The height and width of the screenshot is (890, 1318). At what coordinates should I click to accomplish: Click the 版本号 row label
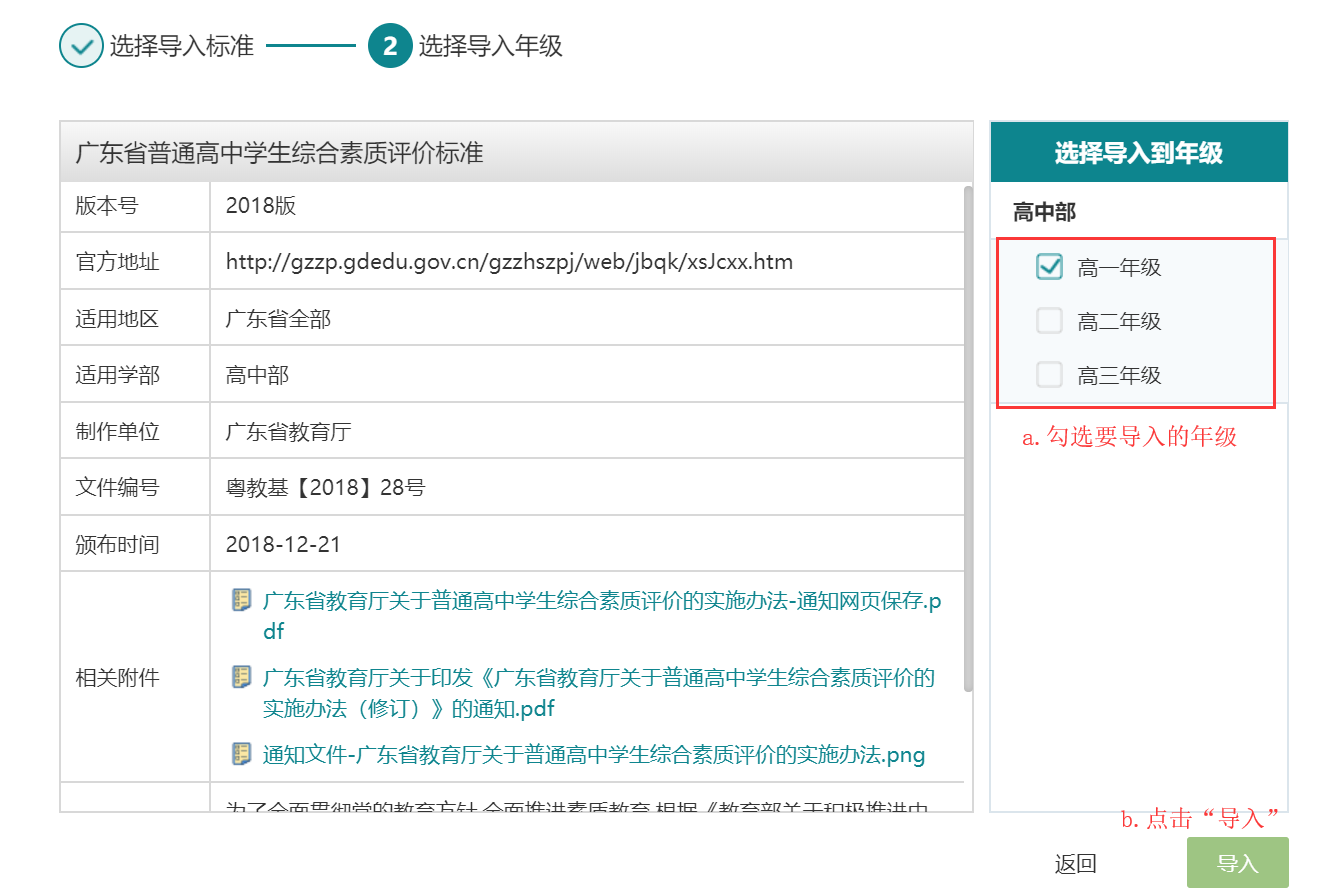[x=107, y=206]
